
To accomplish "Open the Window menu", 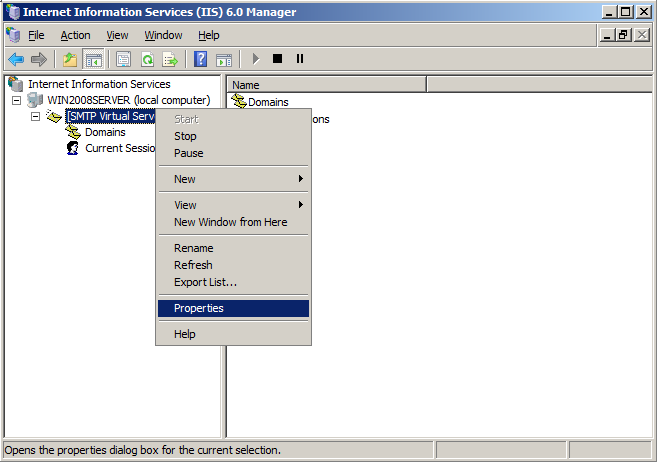I will [163, 35].
